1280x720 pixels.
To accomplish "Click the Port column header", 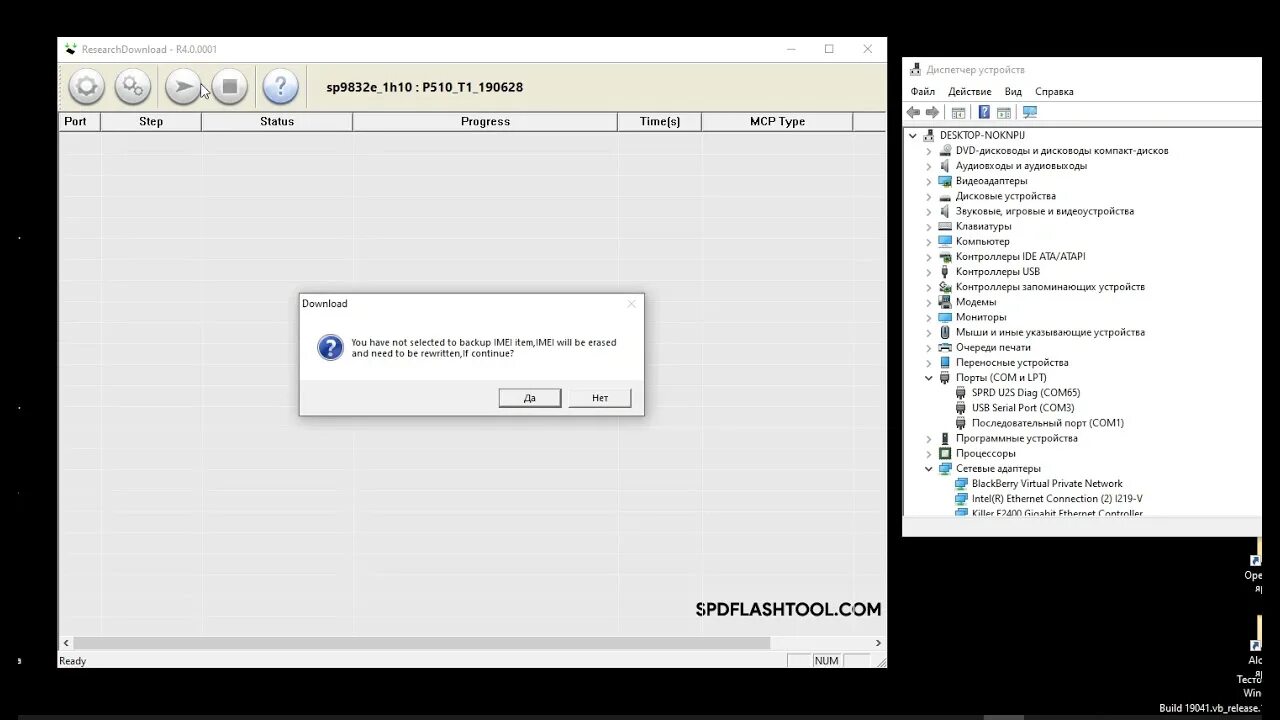I will click(x=79, y=122).
